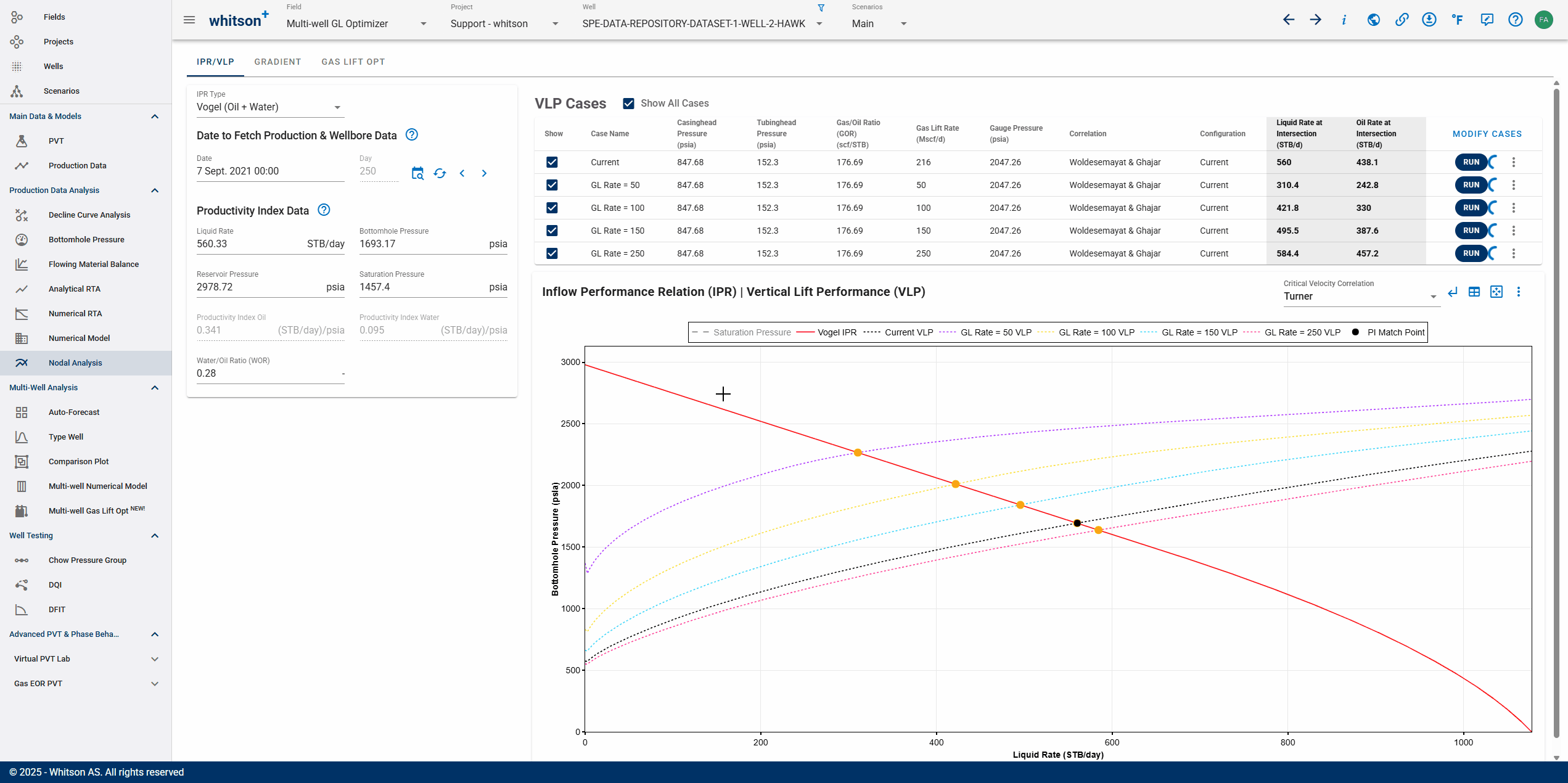Go to previous date with left chevron
The width and height of the screenshot is (1568, 783).
[x=462, y=173]
